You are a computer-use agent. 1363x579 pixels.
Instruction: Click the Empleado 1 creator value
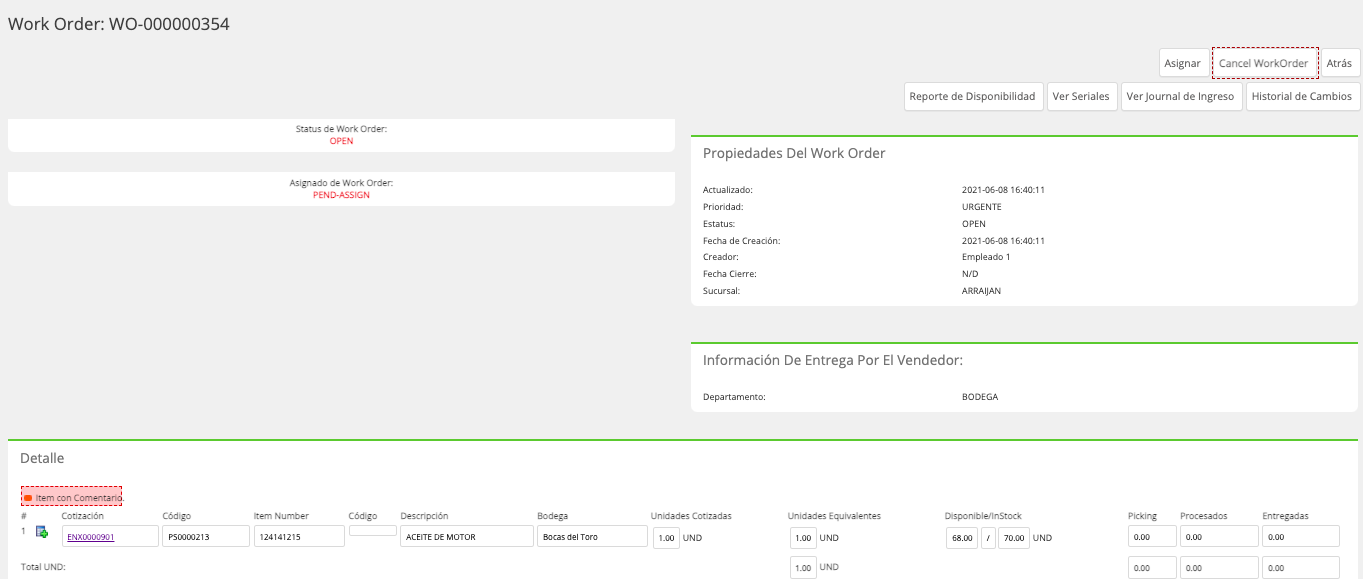pyautogui.click(x=986, y=257)
